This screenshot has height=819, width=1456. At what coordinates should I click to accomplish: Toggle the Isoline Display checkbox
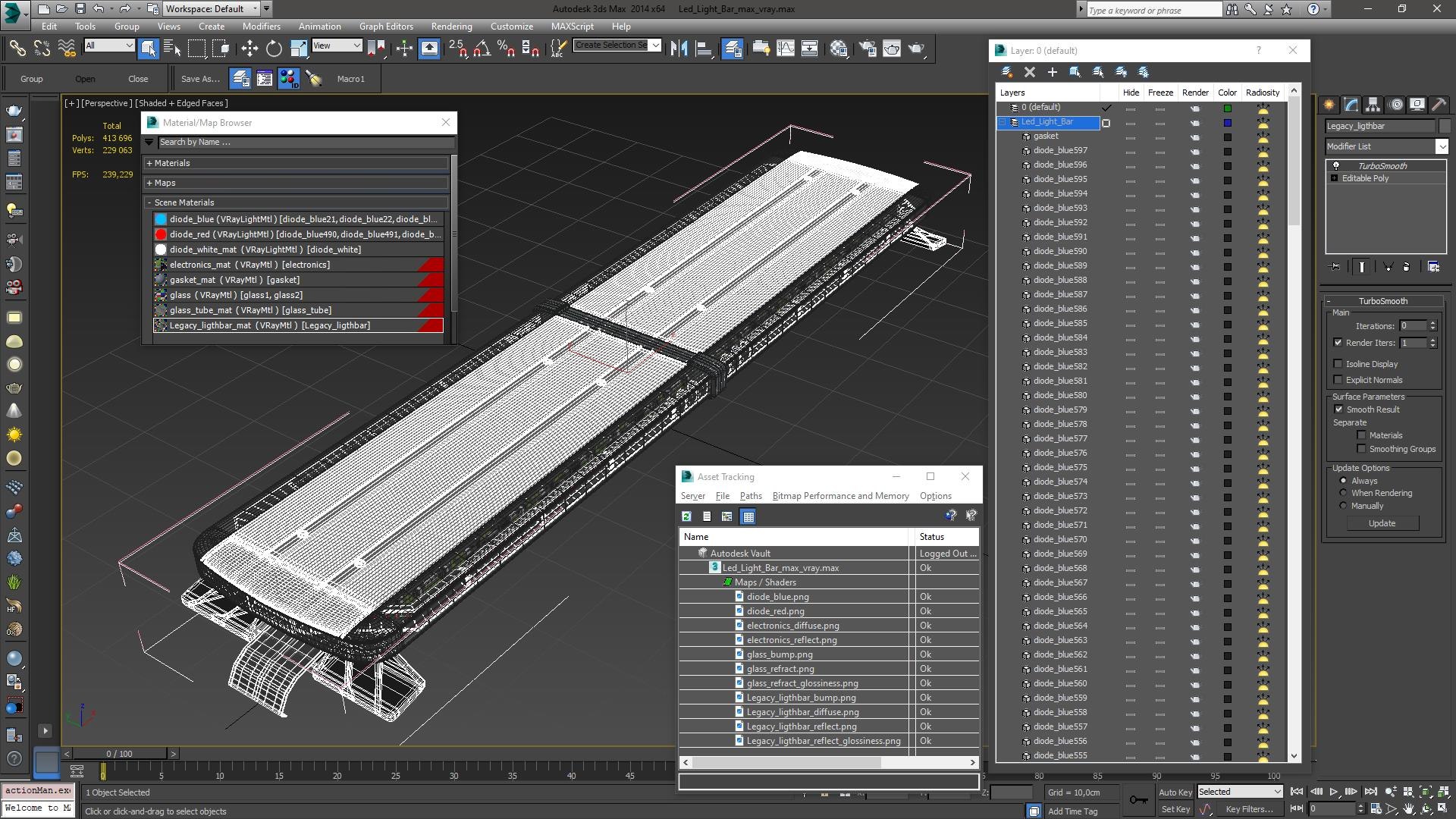coord(1338,364)
